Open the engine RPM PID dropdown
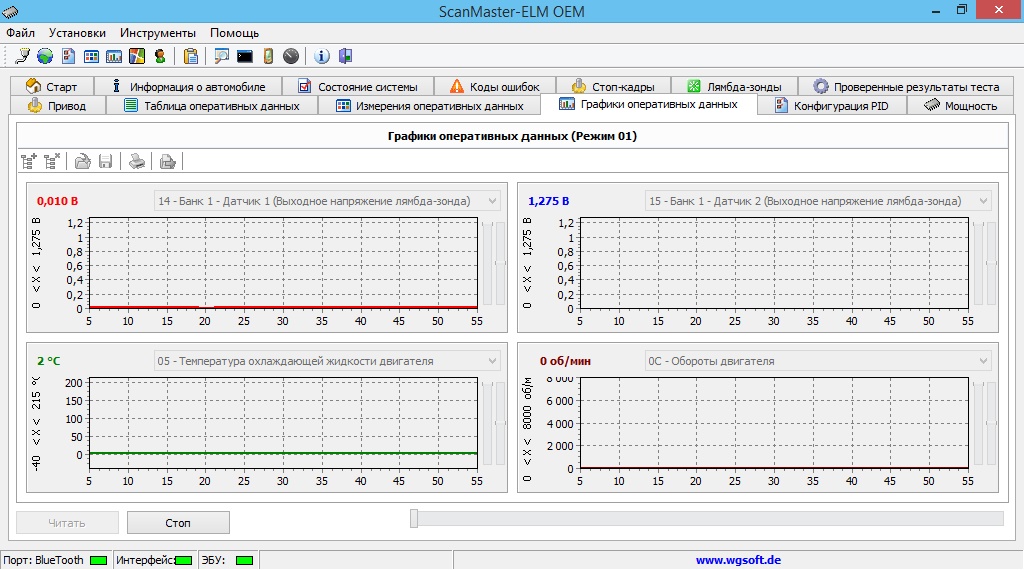Viewport: 1024px width, 570px height. click(x=983, y=361)
